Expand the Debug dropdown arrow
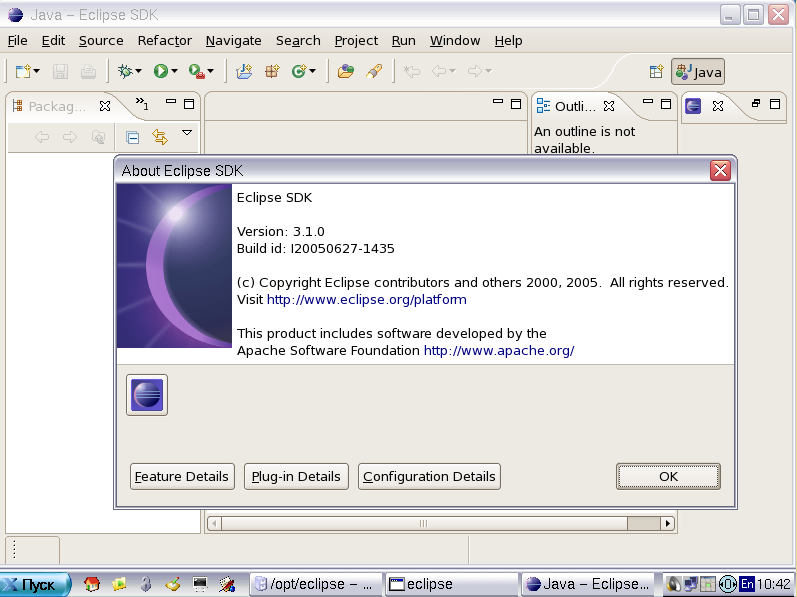 click(138, 71)
